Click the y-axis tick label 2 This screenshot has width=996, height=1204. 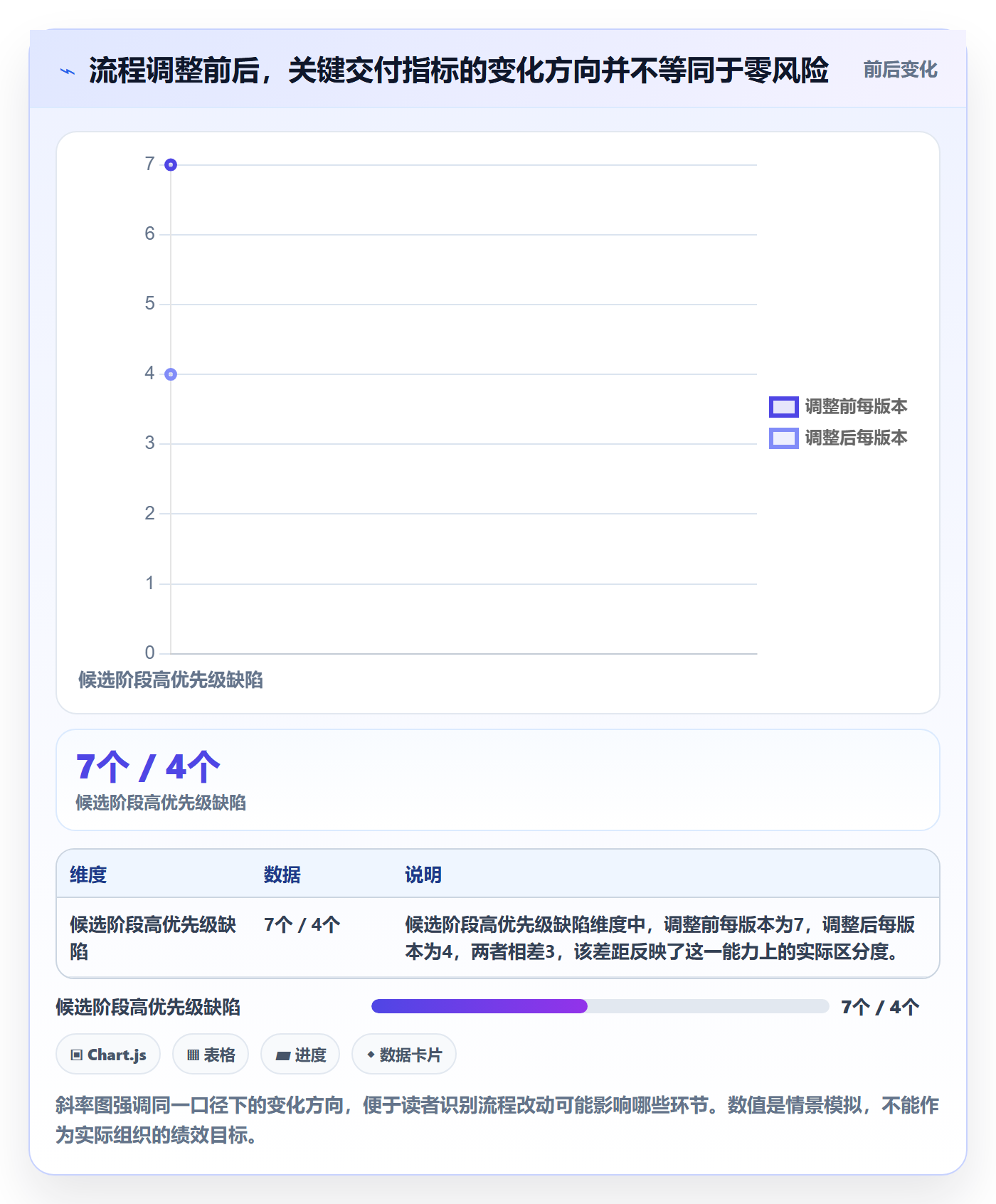149,513
